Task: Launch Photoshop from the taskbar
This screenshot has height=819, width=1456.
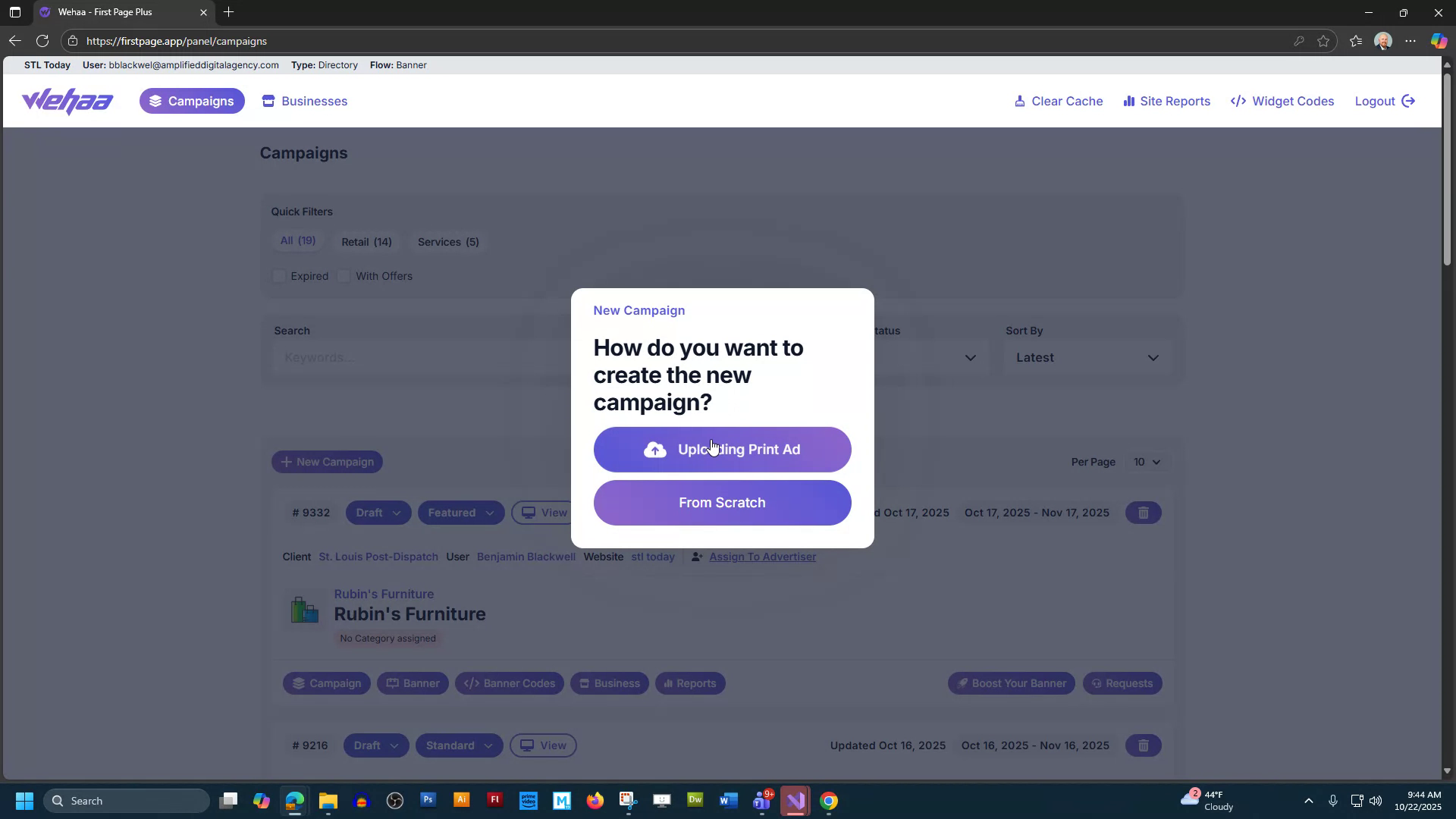Action: (x=428, y=800)
